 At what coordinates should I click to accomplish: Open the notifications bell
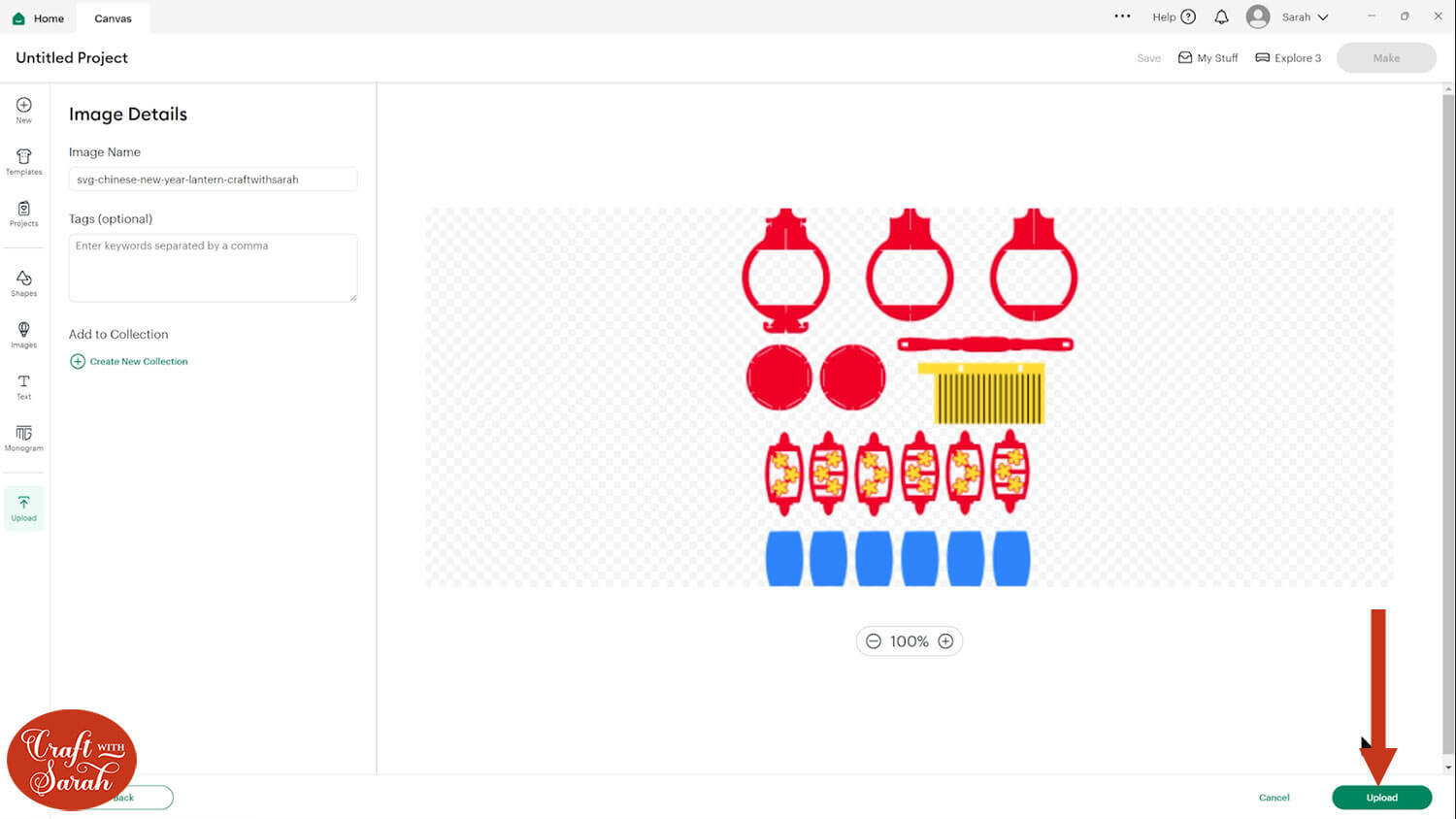1221,16
